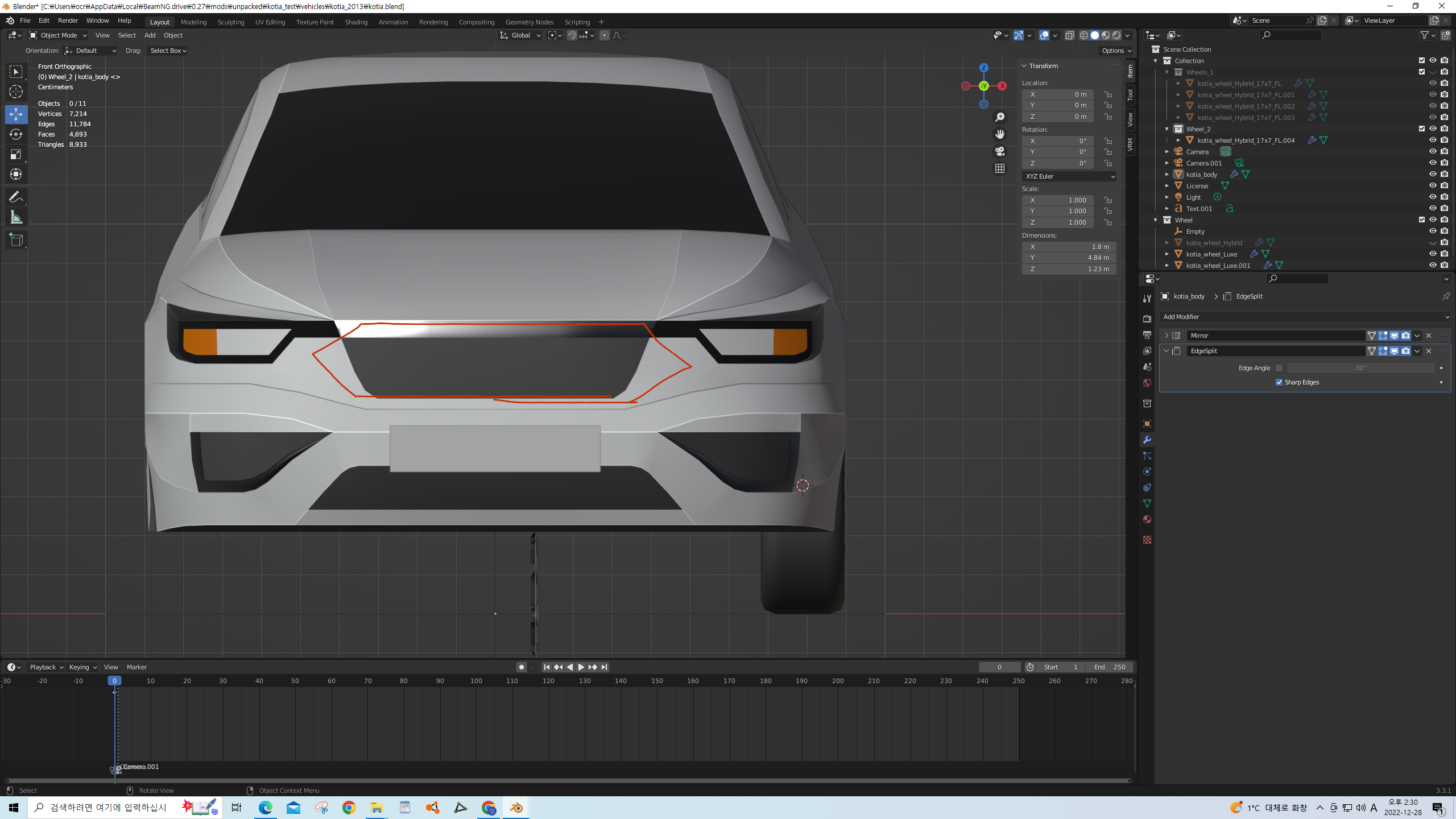This screenshot has height=819, width=1456.
Task: Select the Scale tool
Action: point(16,154)
